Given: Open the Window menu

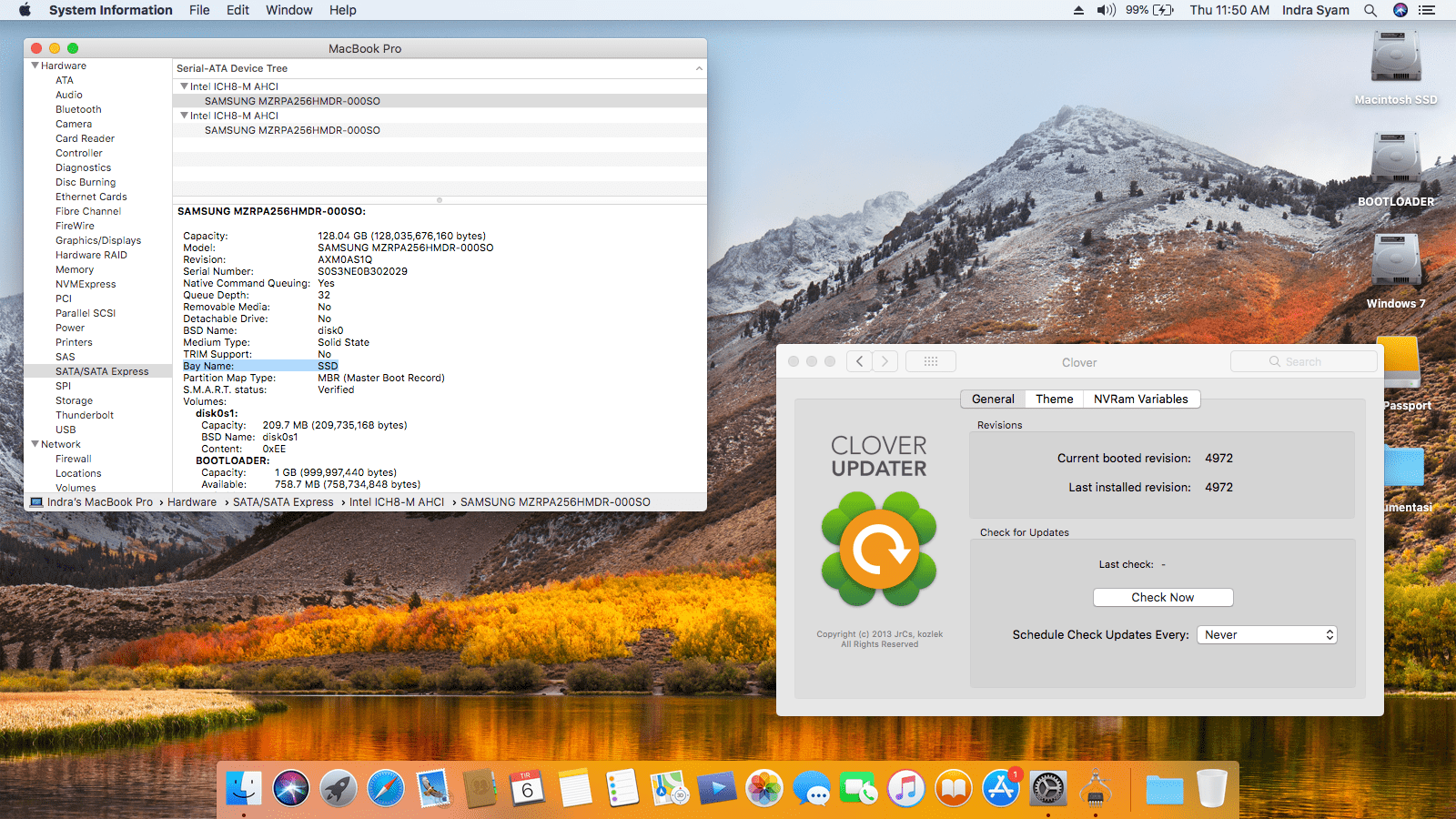Looking at the screenshot, I should (289, 10).
